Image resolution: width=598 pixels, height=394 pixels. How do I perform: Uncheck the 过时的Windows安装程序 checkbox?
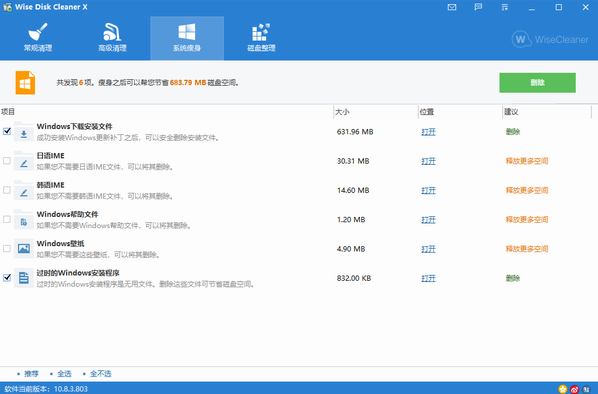coord(7,278)
